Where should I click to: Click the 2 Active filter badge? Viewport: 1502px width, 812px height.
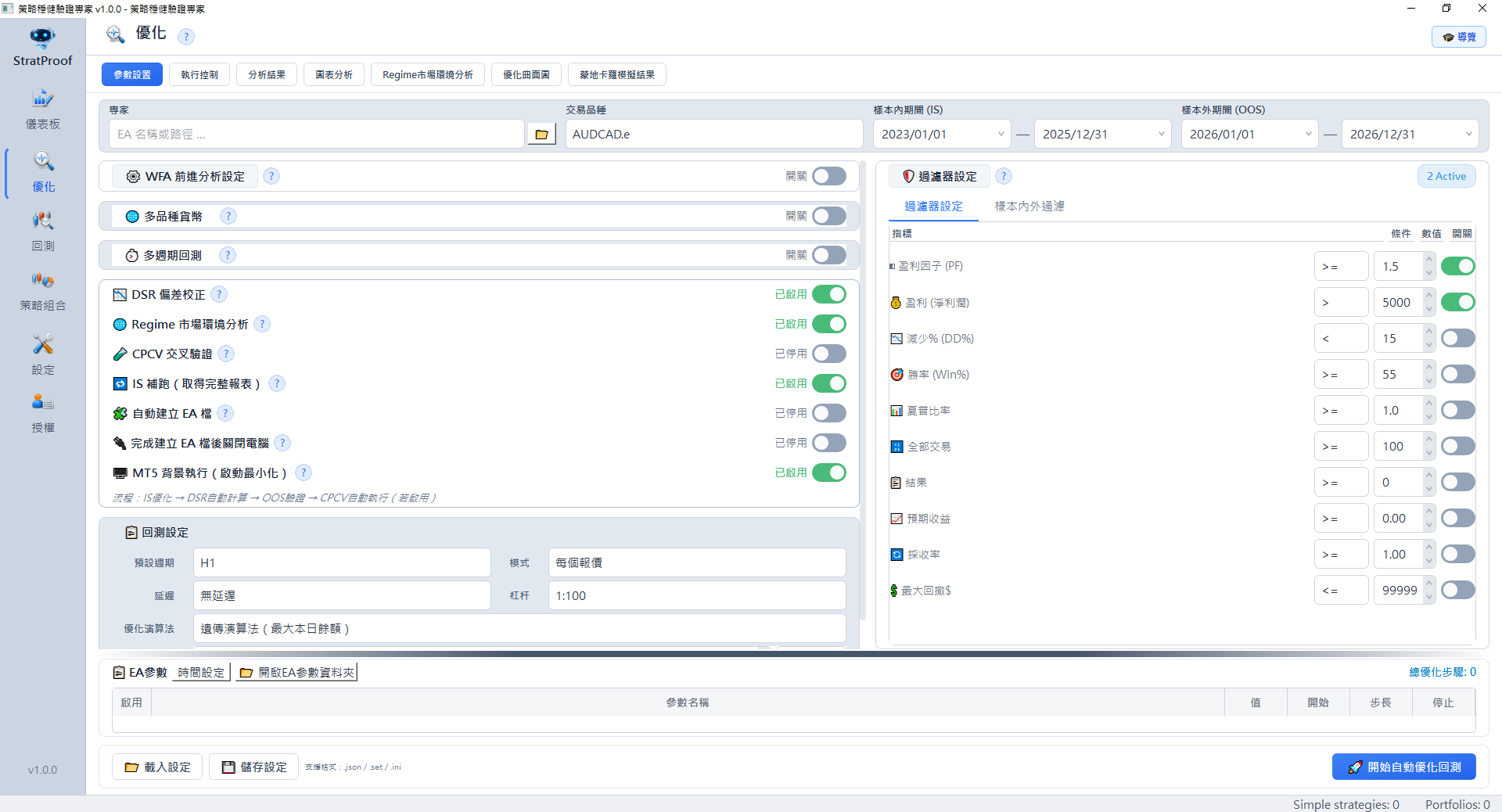(1446, 176)
